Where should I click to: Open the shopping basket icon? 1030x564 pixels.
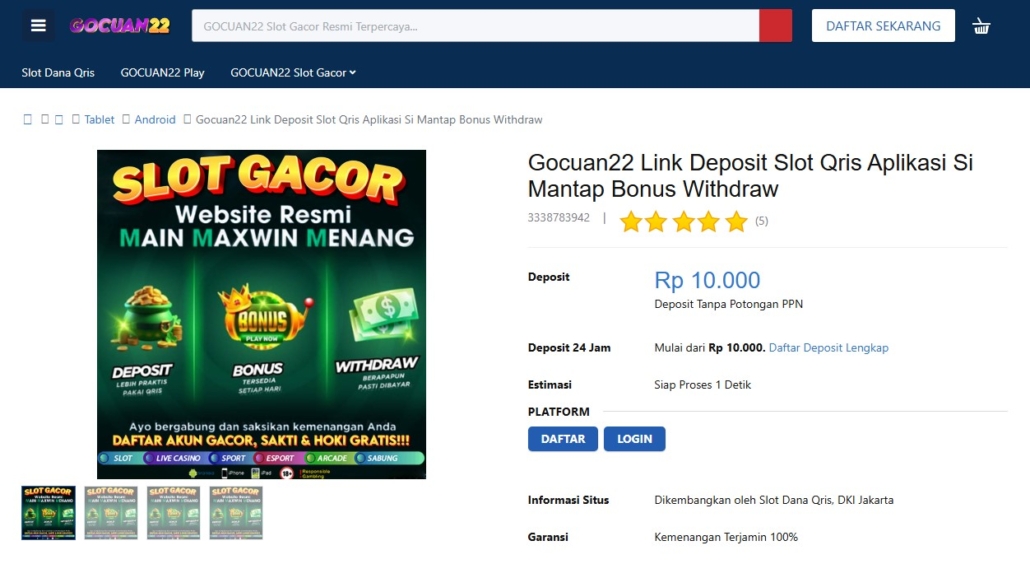[981, 26]
